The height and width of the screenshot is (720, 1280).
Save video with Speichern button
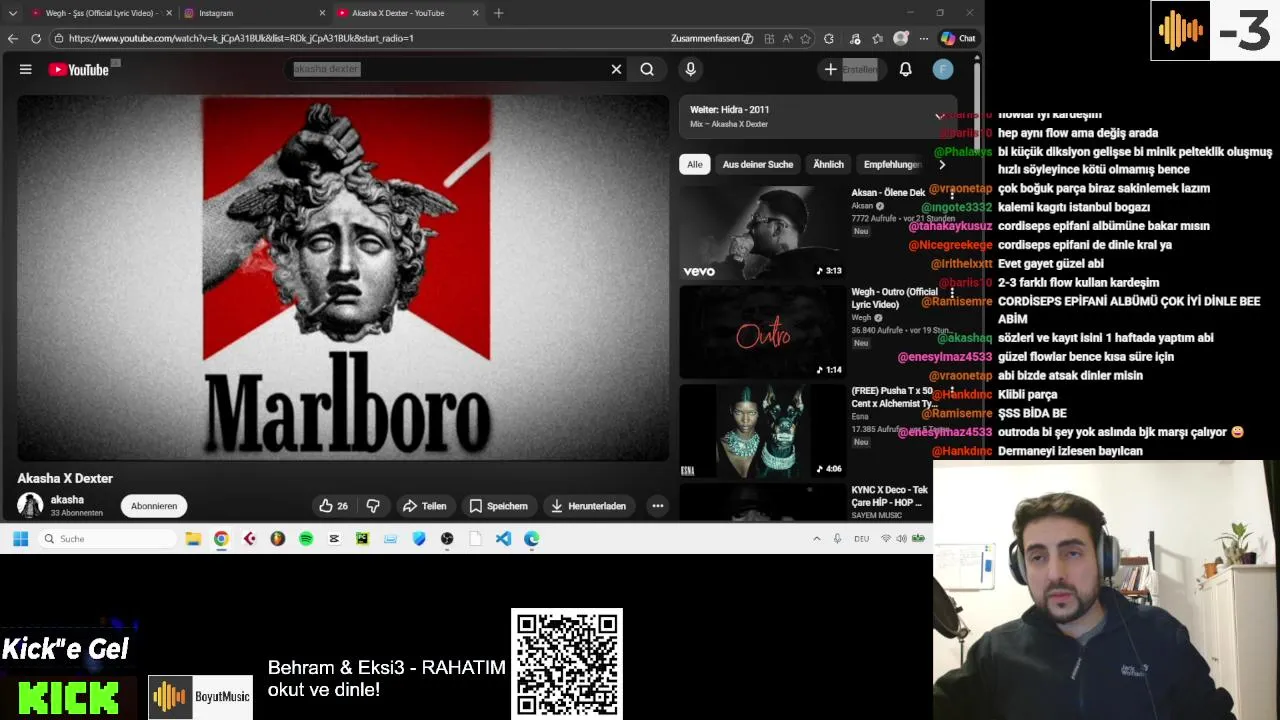point(498,506)
